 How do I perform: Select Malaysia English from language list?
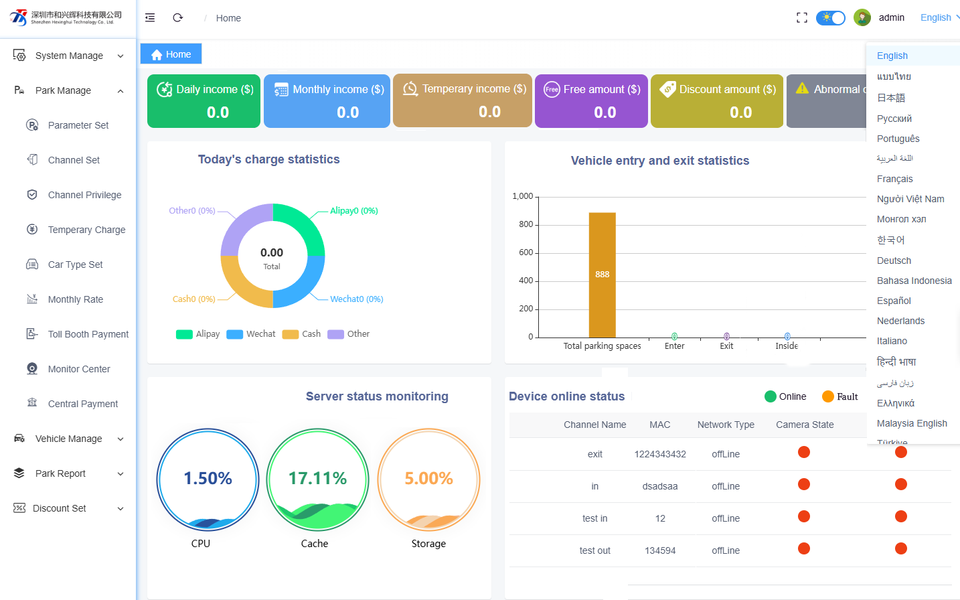[912, 424]
